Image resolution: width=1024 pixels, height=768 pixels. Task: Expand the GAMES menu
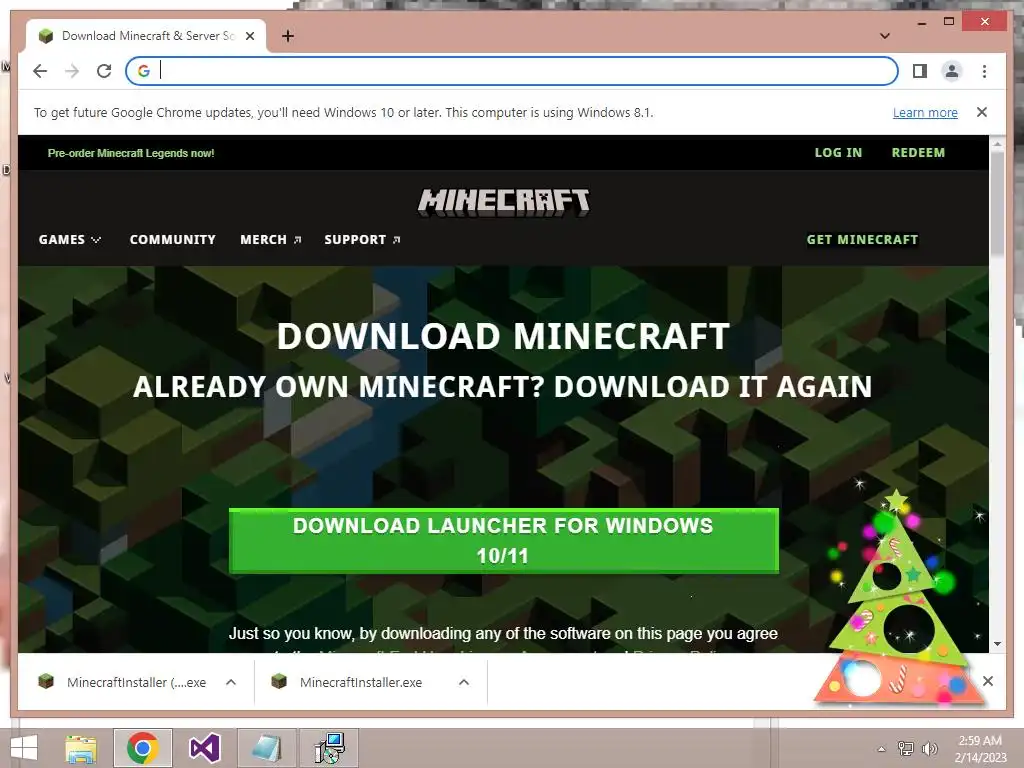tap(69, 240)
